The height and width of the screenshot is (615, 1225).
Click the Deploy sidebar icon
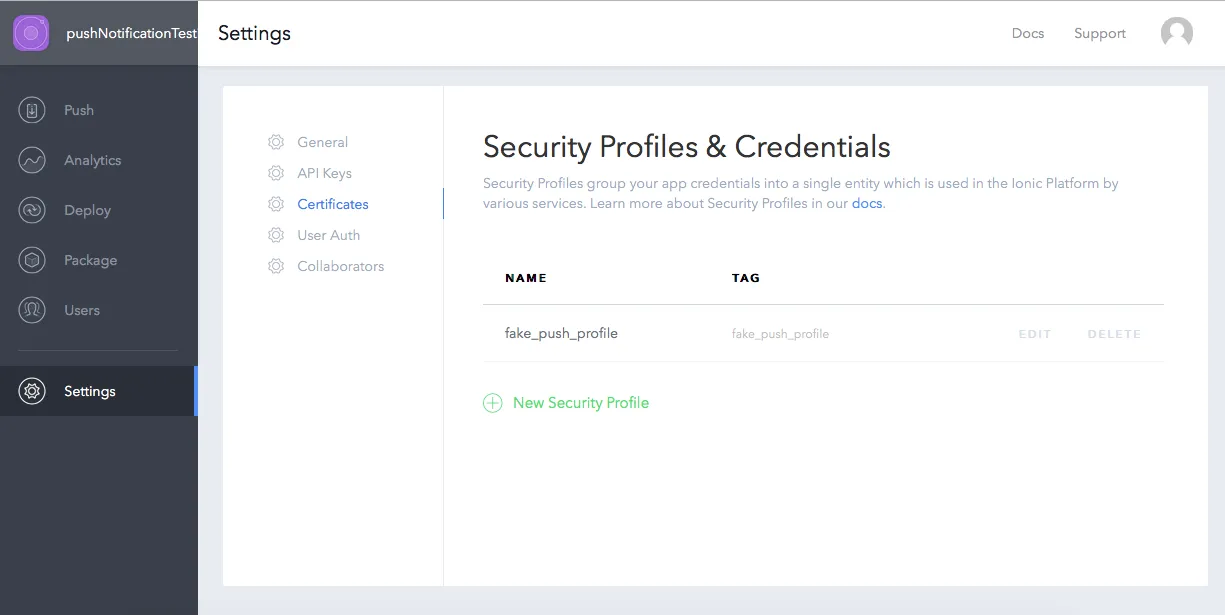pos(32,210)
